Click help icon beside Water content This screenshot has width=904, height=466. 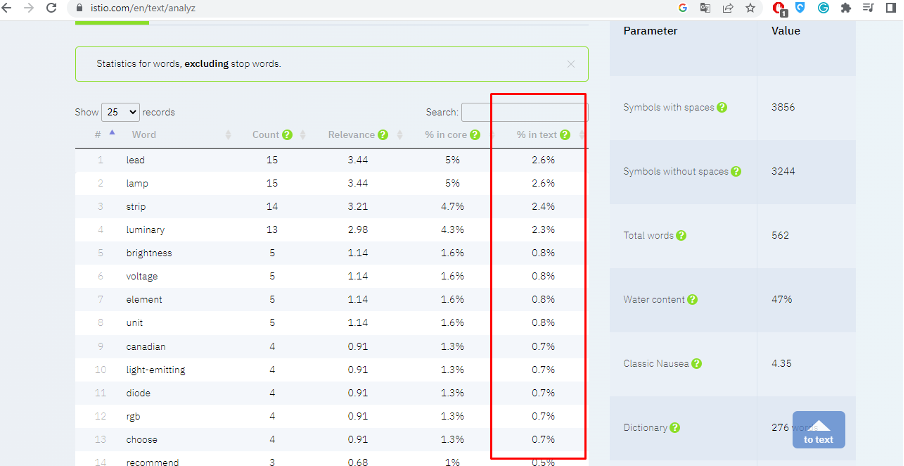(693, 299)
